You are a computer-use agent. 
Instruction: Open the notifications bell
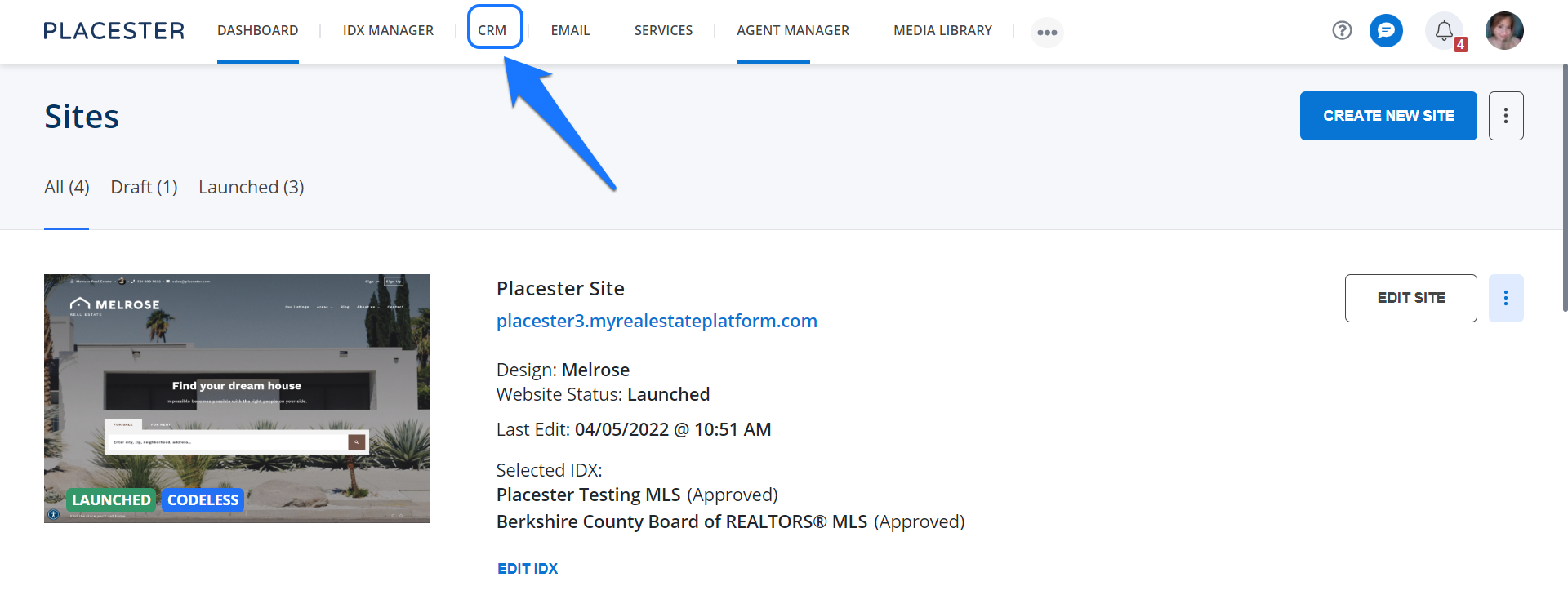pos(1444,31)
